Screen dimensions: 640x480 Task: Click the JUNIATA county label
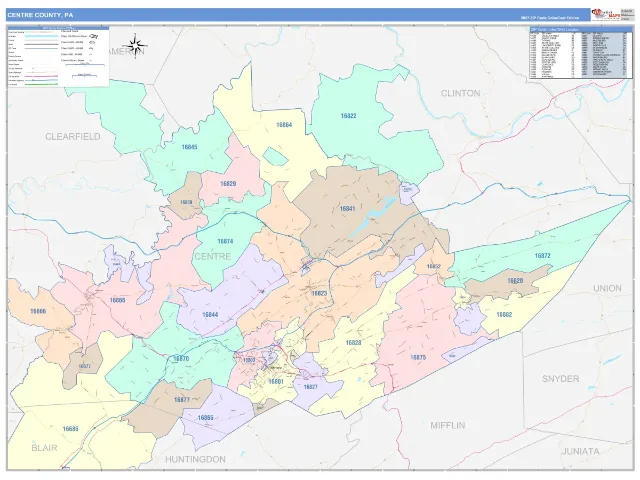[581, 451]
